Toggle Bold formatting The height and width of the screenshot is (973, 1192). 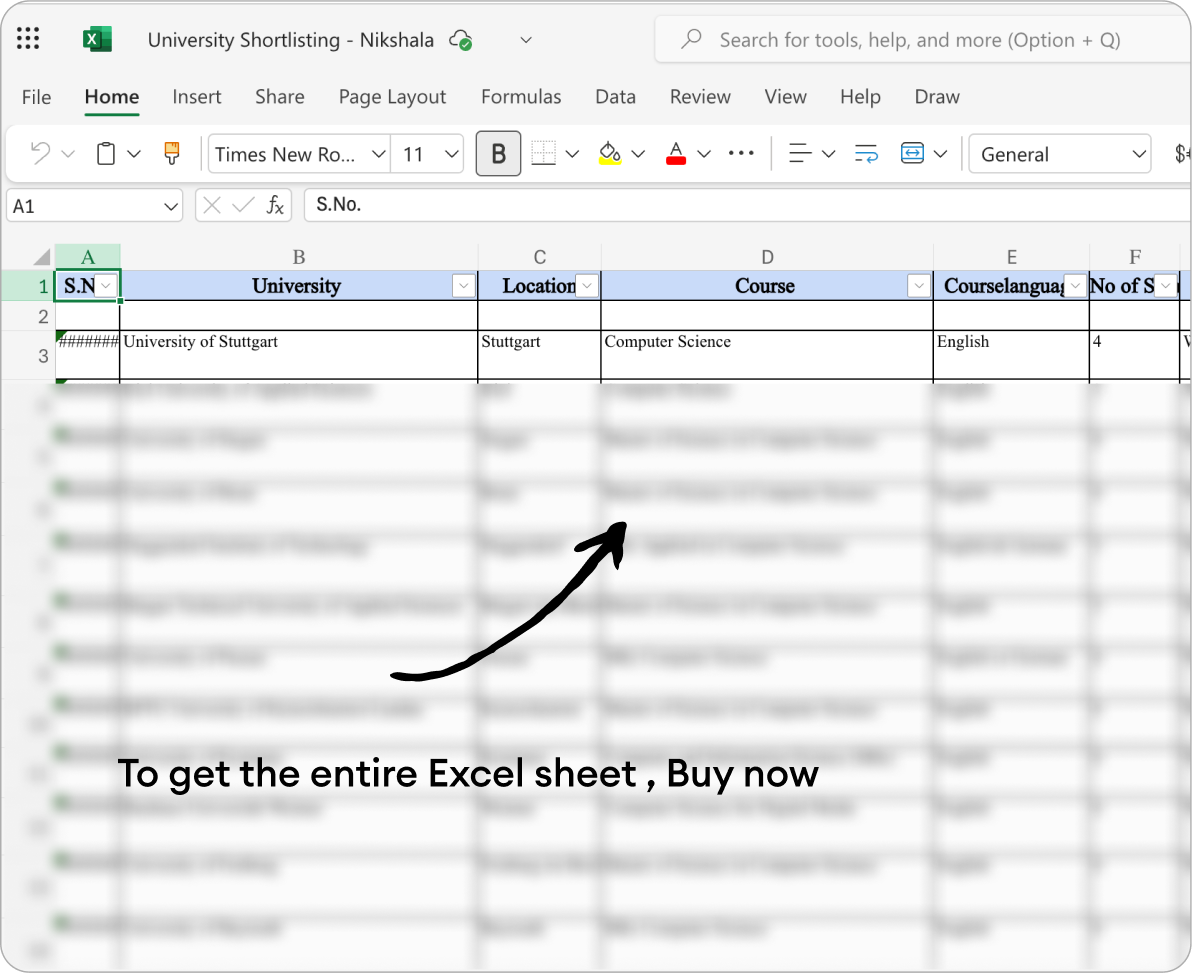499,154
